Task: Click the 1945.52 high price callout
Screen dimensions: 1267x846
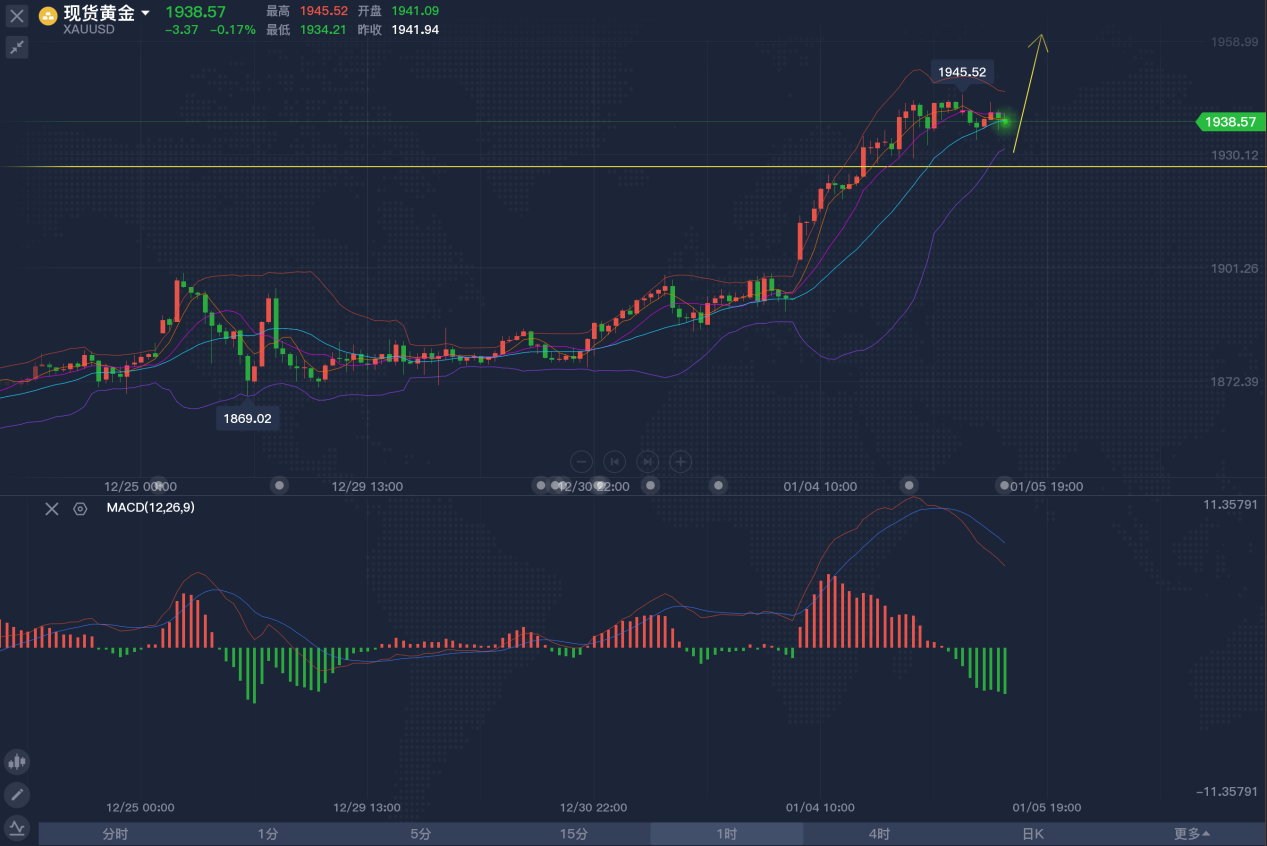Action: tap(963, 72)
